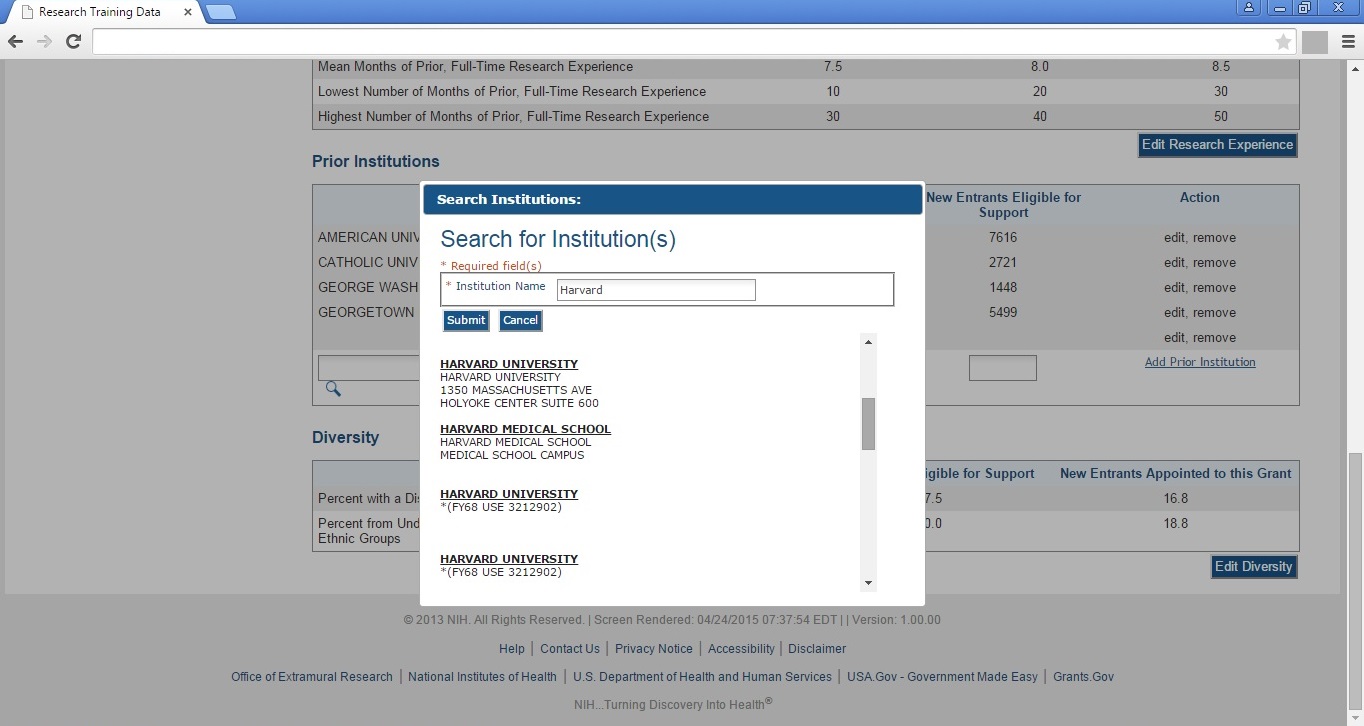Click the Edit Diversity button

point(1254,567)
